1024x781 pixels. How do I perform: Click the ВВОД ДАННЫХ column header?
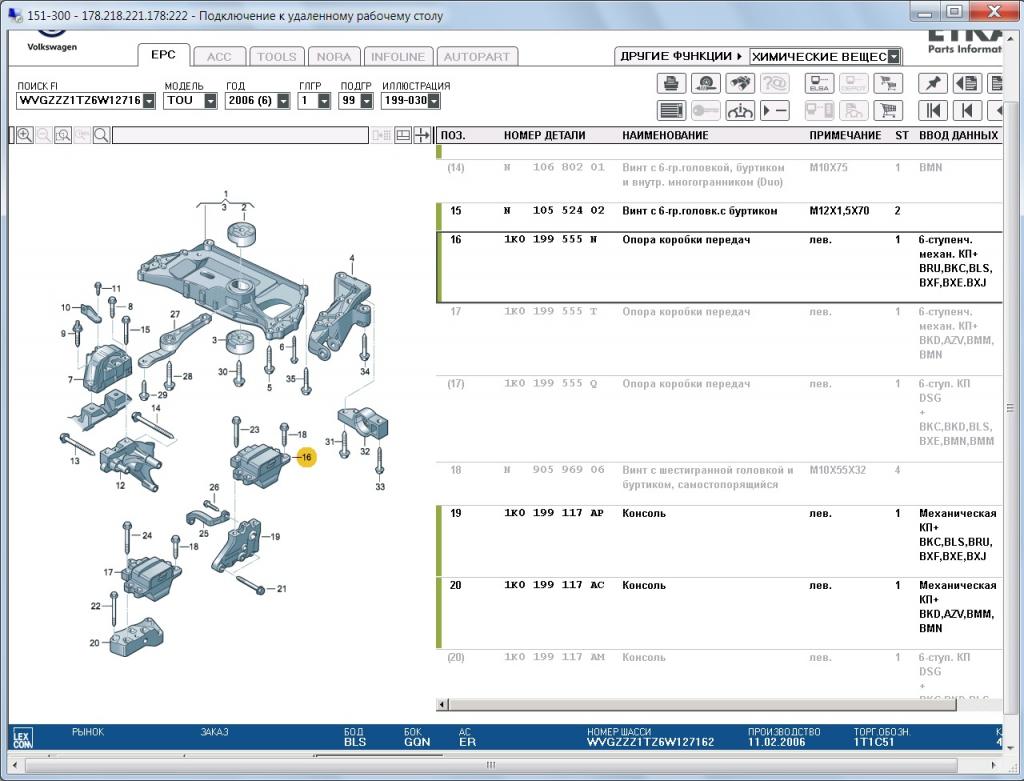[x=959, y=135]
